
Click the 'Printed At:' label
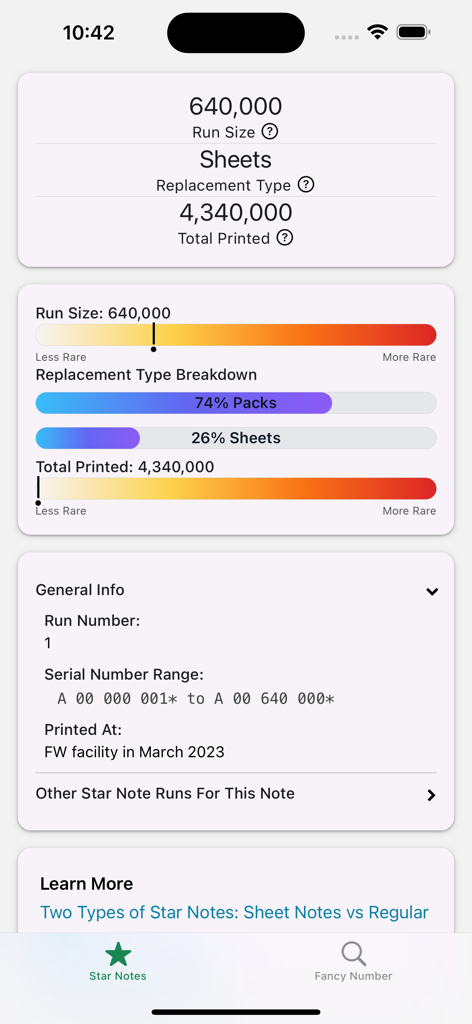[x=84, y=729]
